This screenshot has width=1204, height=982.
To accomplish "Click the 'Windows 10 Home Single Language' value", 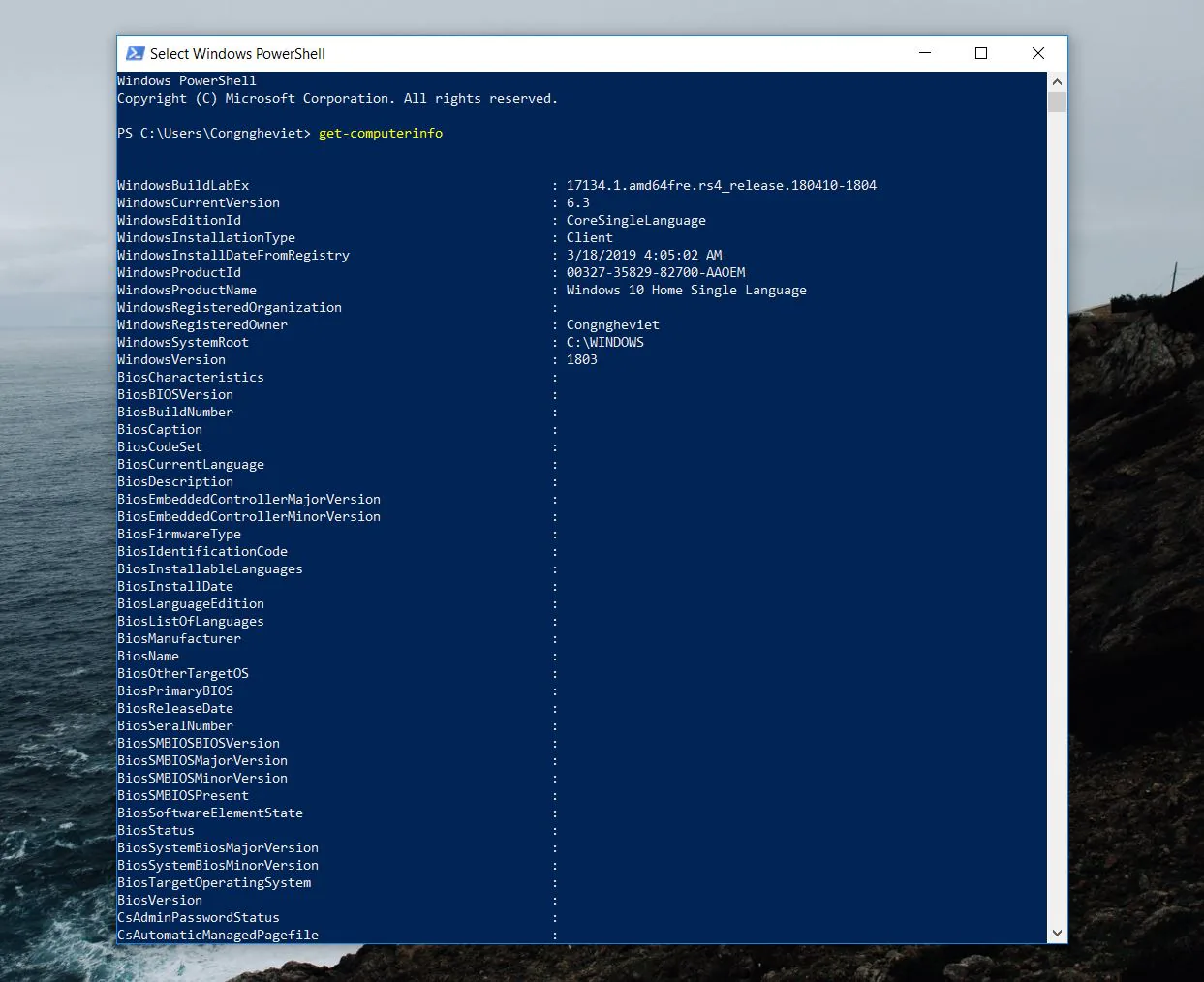I will tap(687, 291).
